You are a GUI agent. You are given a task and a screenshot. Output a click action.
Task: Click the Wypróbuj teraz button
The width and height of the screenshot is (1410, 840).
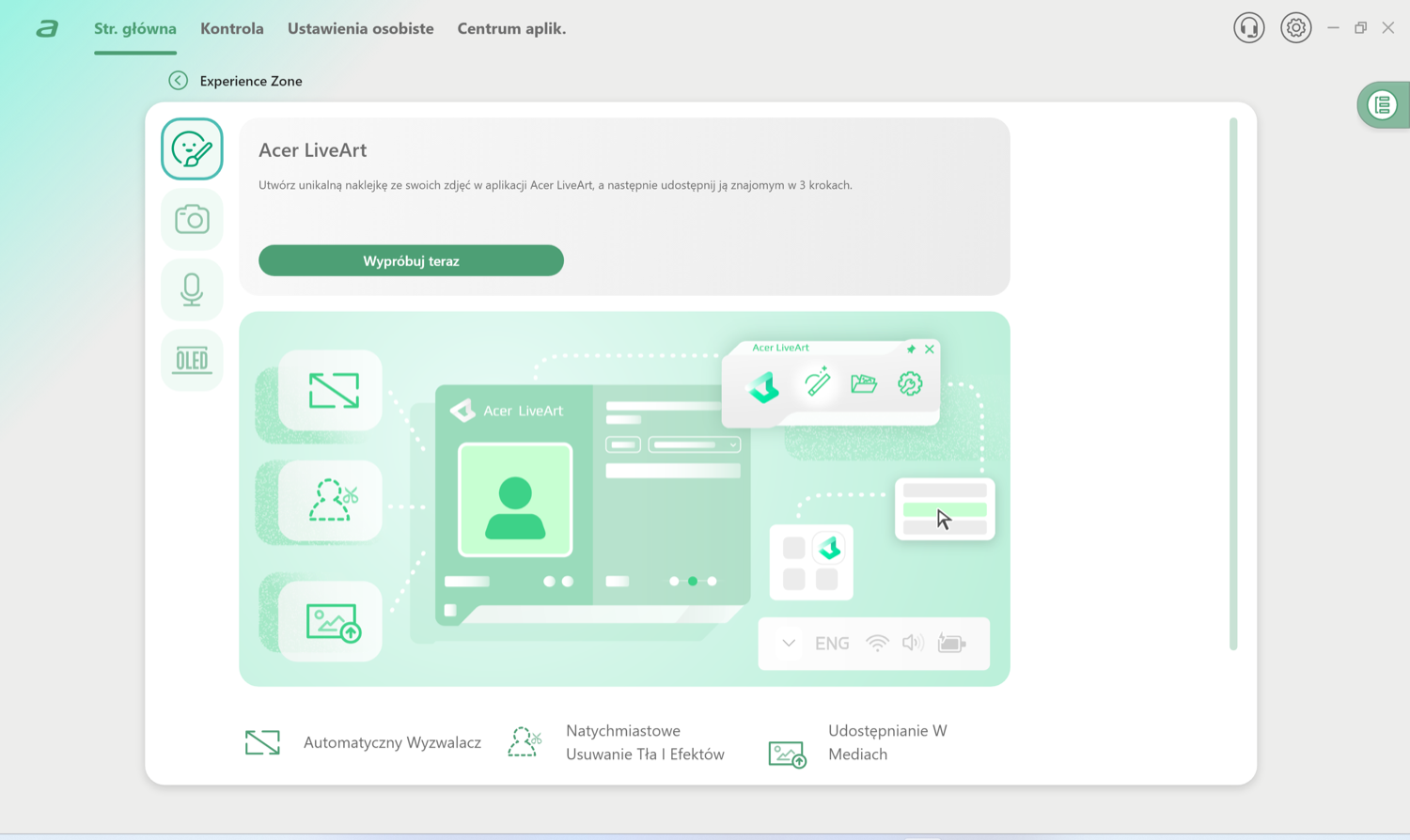411,260
